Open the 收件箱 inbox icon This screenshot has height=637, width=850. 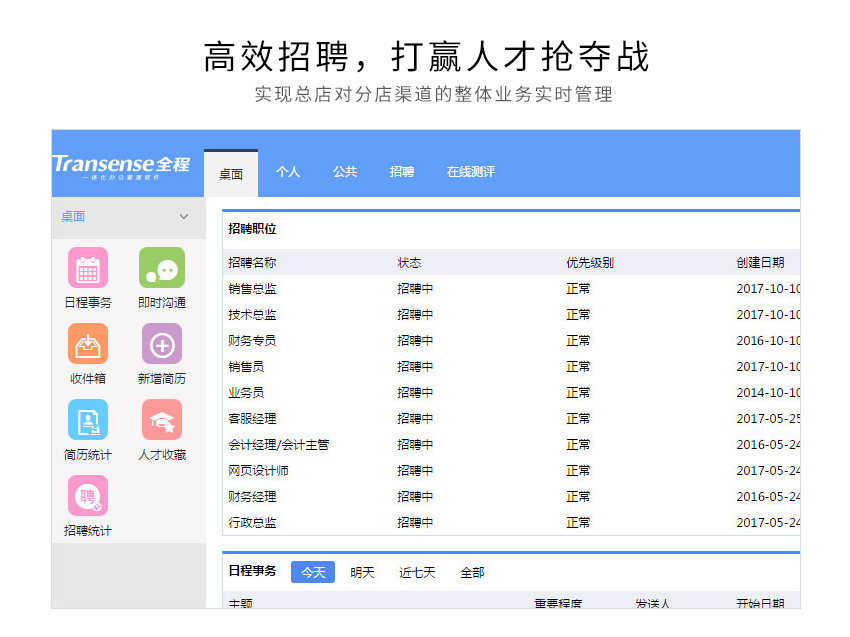88,344
